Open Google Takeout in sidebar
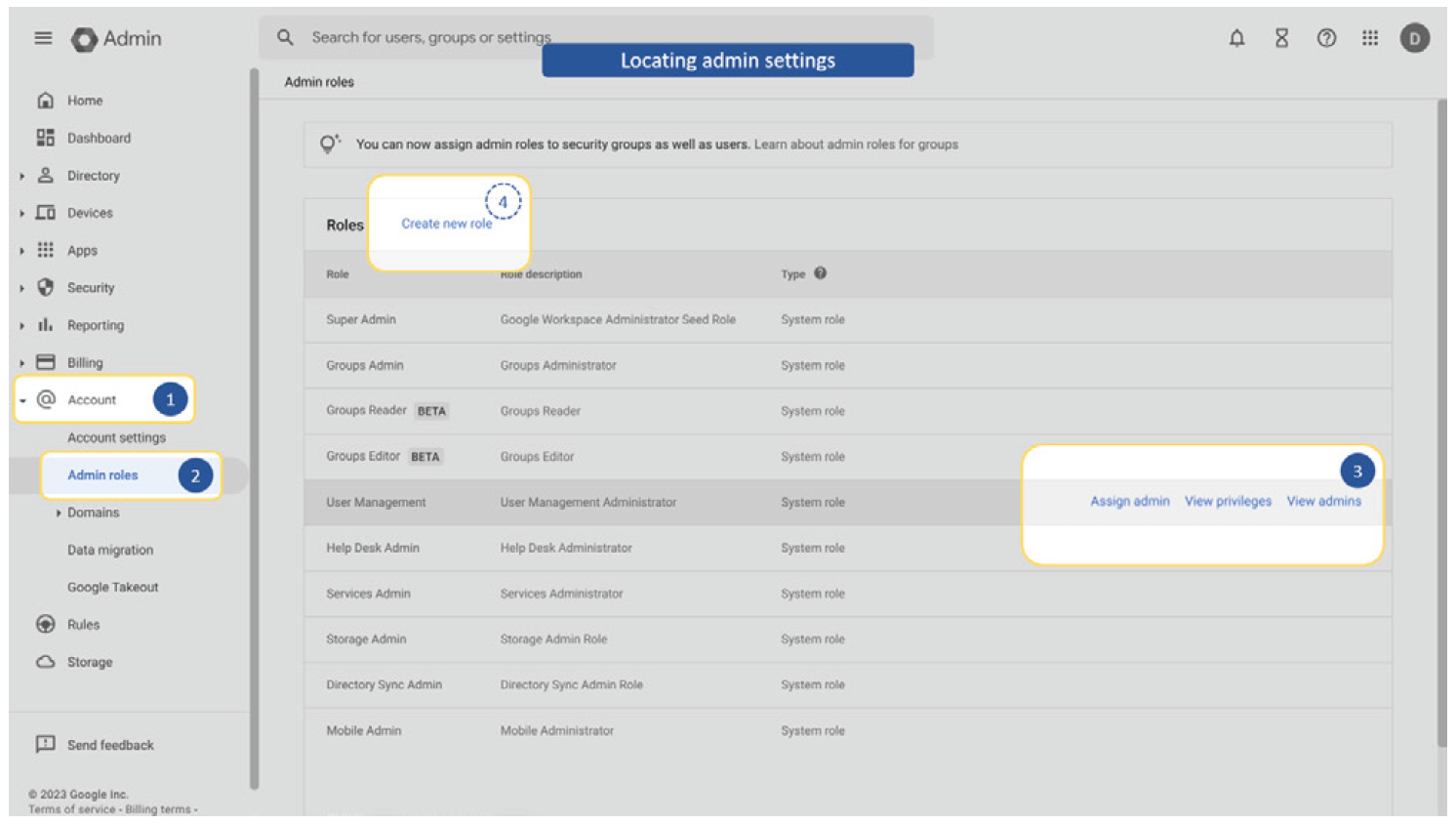This screenshot has height=824, width=1456. (112, 587)
